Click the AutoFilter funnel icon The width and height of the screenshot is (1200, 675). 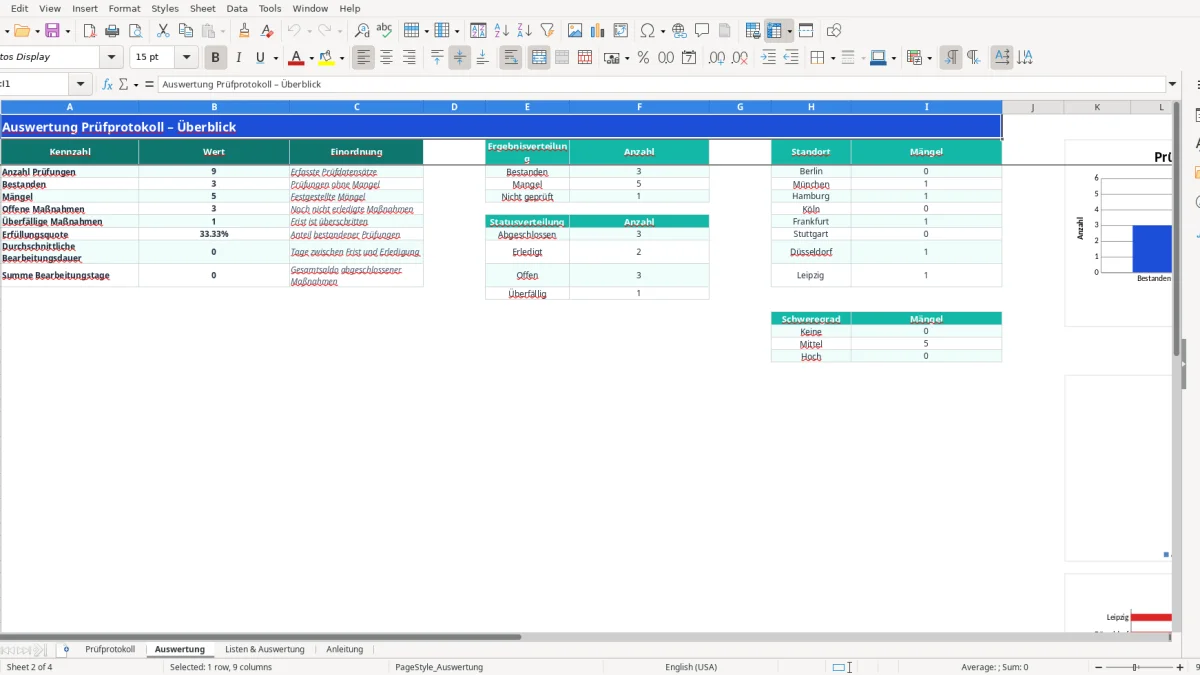(x=547, y=31)
